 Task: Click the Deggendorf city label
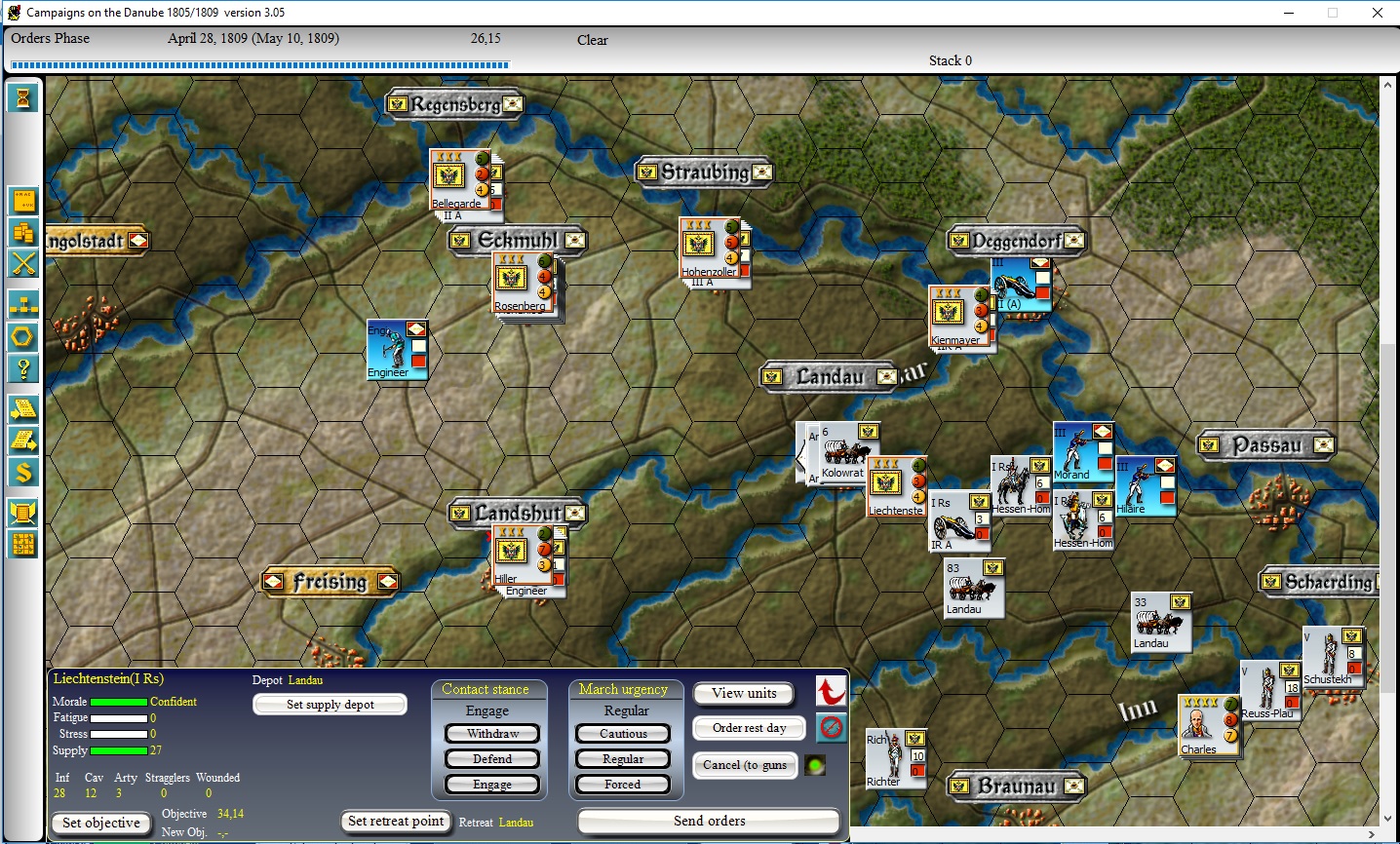pos(1016,241)
